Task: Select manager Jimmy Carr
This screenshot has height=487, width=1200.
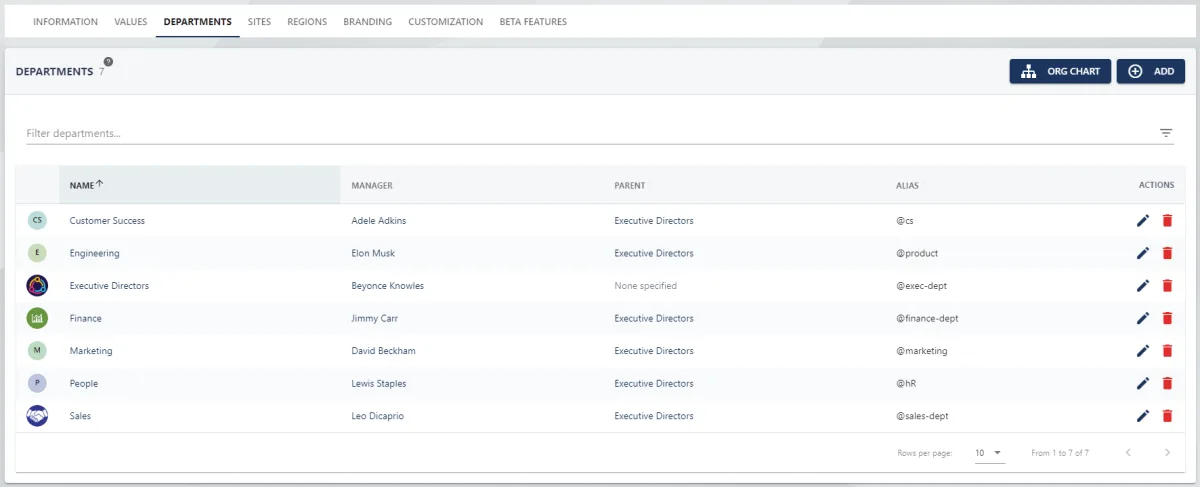Action: coord(375,318)
